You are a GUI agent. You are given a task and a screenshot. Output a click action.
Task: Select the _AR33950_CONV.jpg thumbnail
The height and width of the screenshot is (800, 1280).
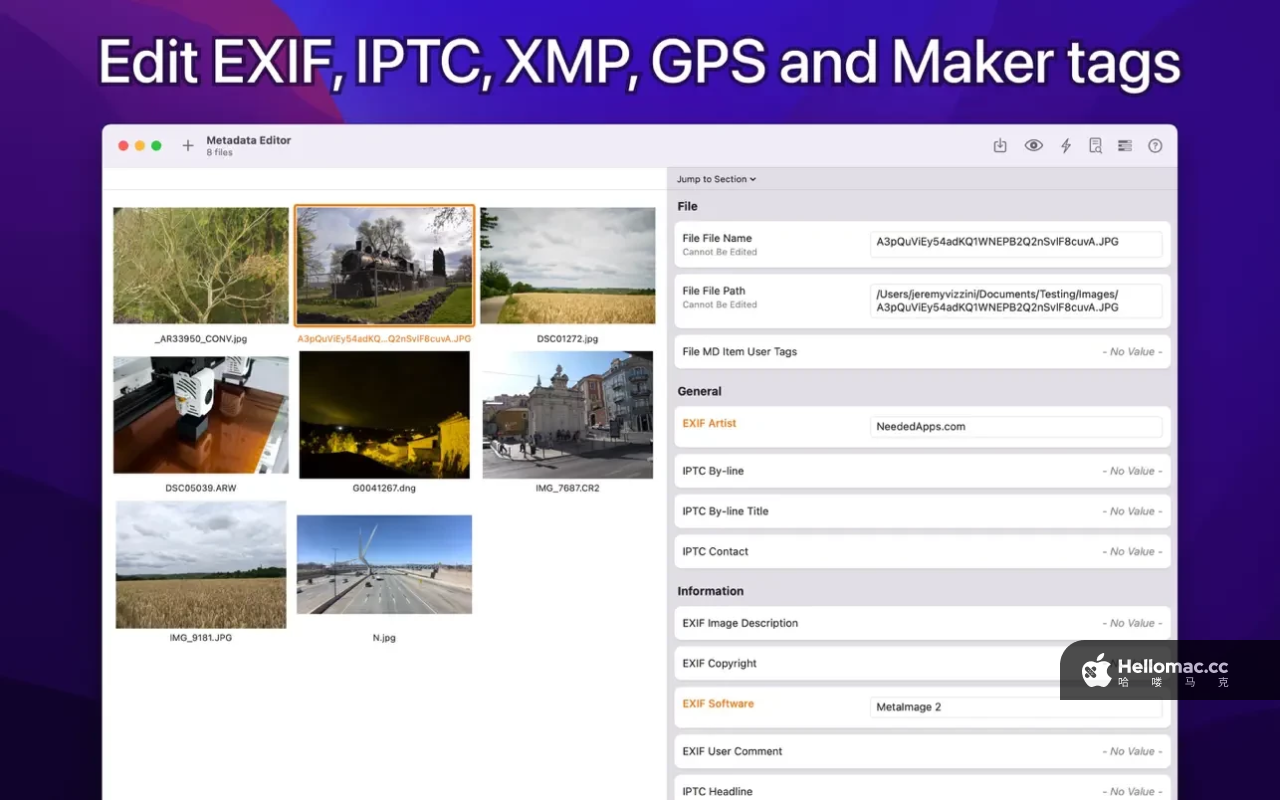pyautogui.click(x=201, y=266)
